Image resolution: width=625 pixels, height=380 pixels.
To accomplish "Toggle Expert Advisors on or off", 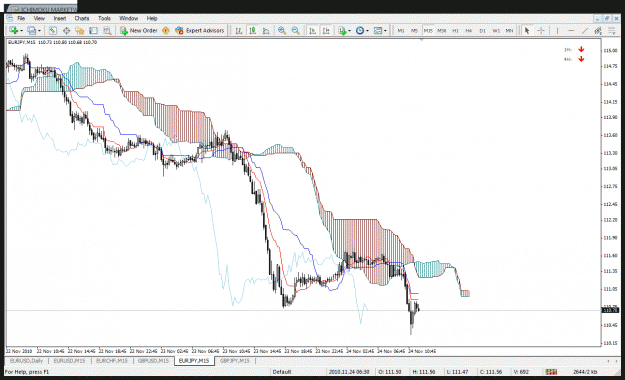I will pyautogui.click(x=200, y=30).
